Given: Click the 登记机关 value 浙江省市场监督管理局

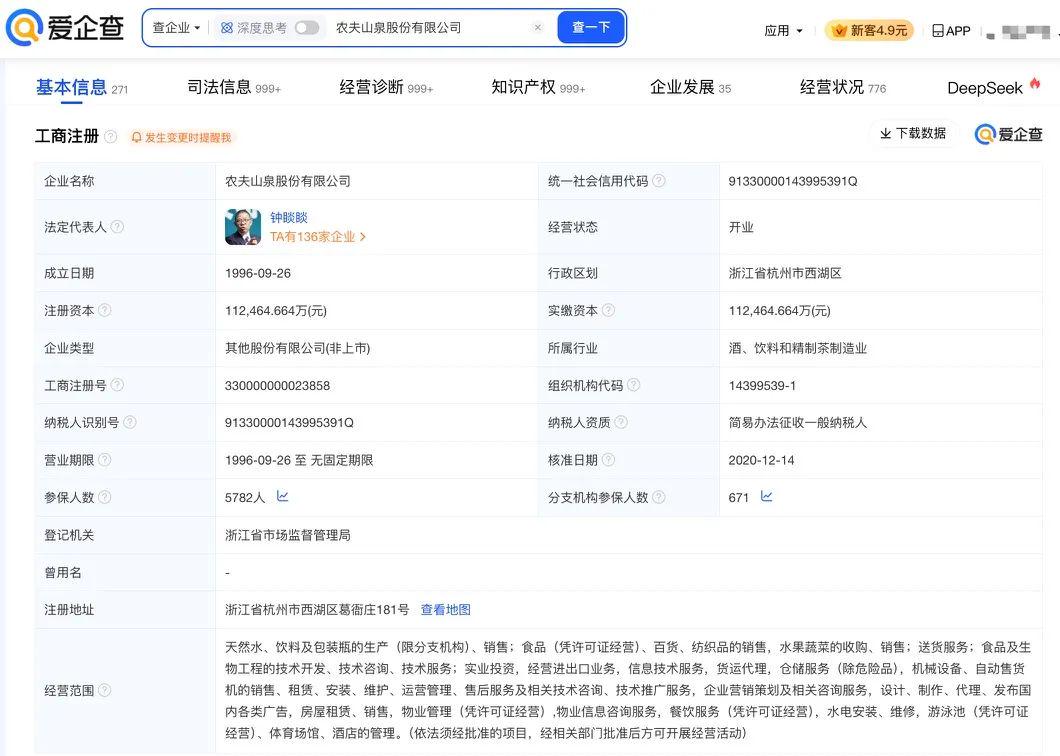Looking at the screenshot, I should pyautogui.click(x=288, y=535).
